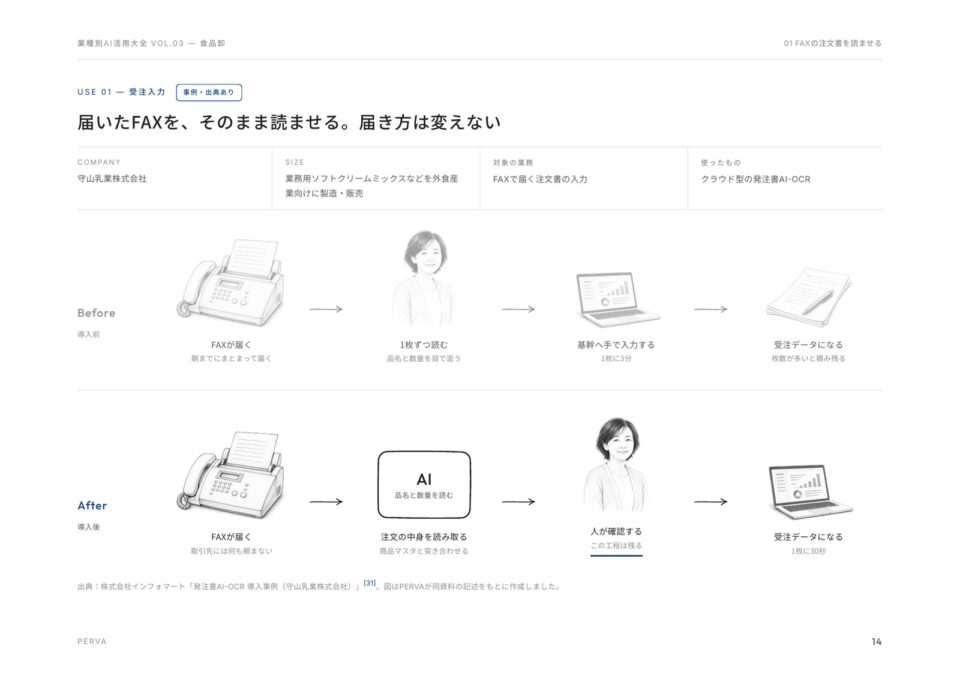Viewport: 960px width, 679px height.
Task: Select the source line starting 出典：株式会社インフォマート
Action: [x=319, y=586]
